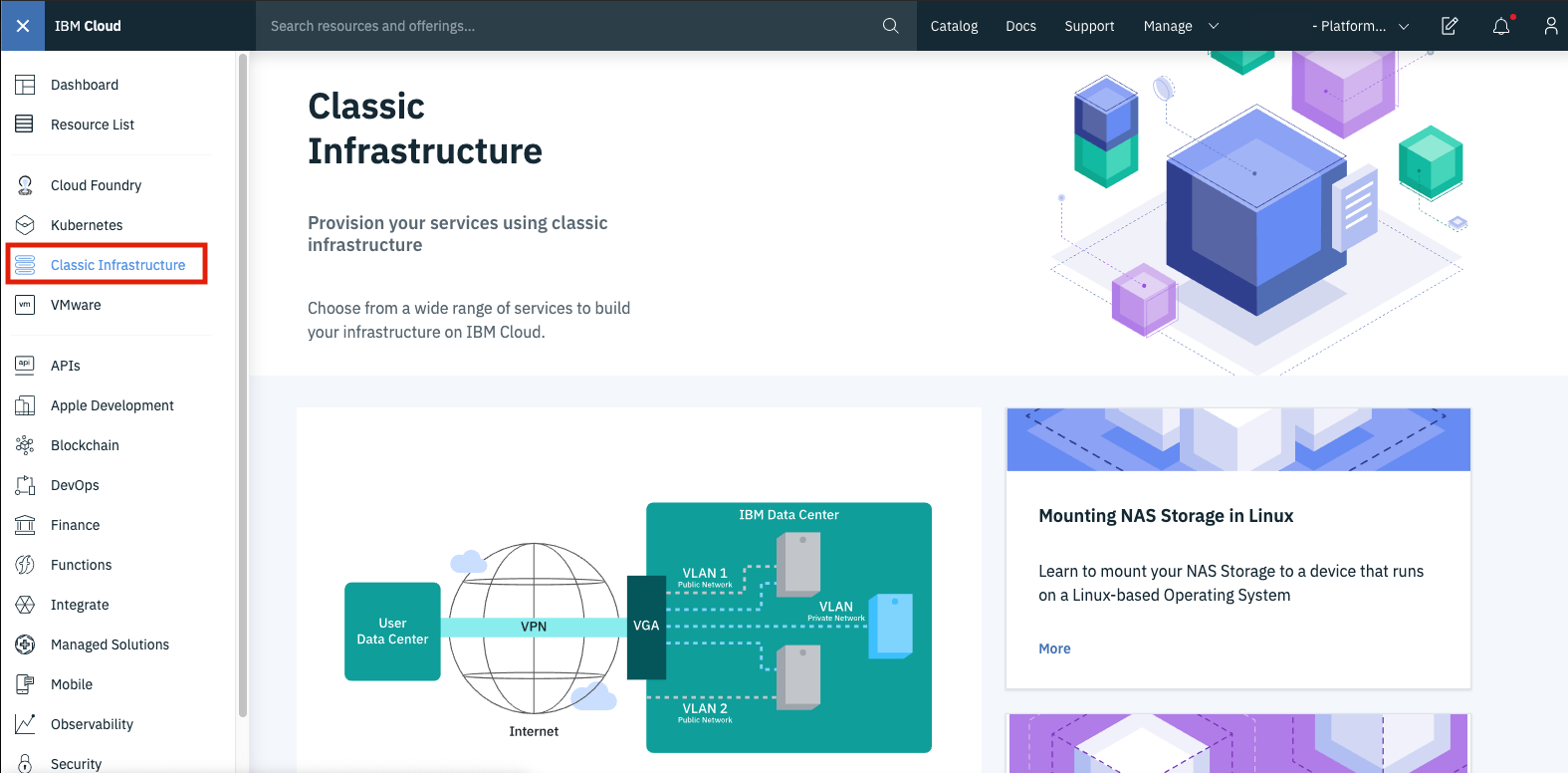Click the Observability icon
1568x773 pixels.
[x=25, y=724]
